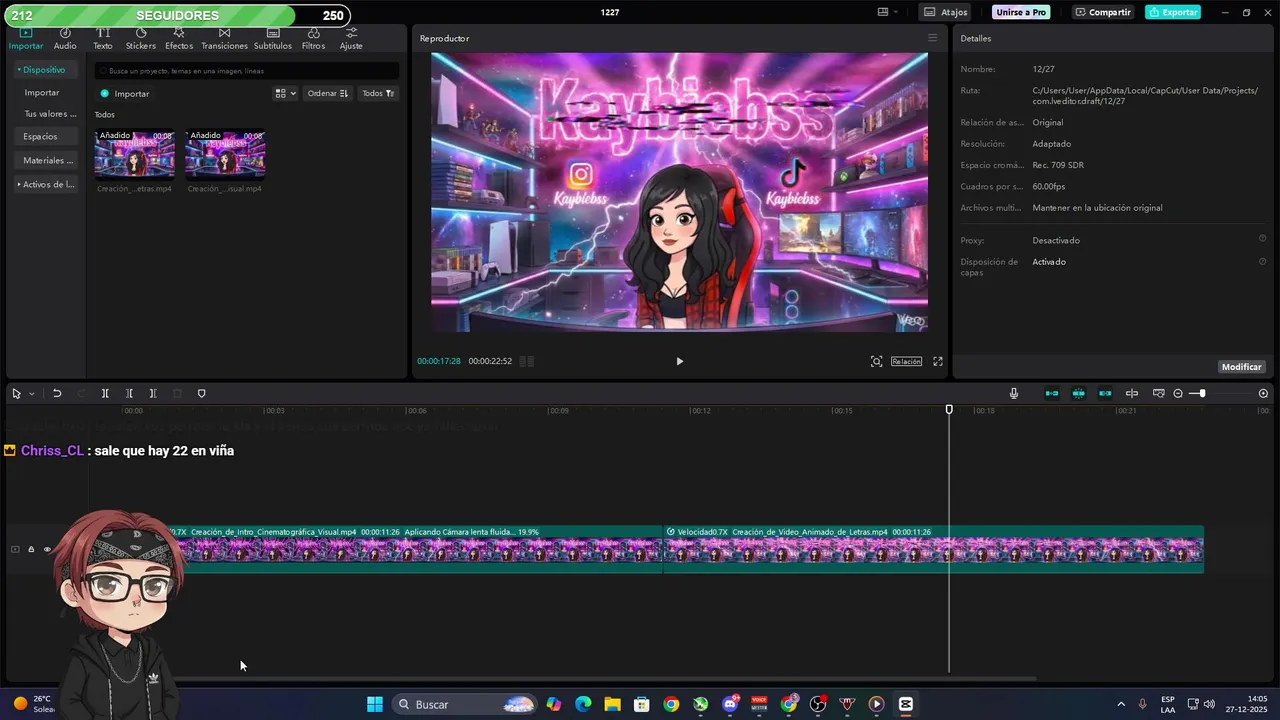This screenshot has width=1280, height=720.
Task: Select the Creación_de_Video_Animado_de_Letras.mp4 clip
Action: tap(934, 549)
